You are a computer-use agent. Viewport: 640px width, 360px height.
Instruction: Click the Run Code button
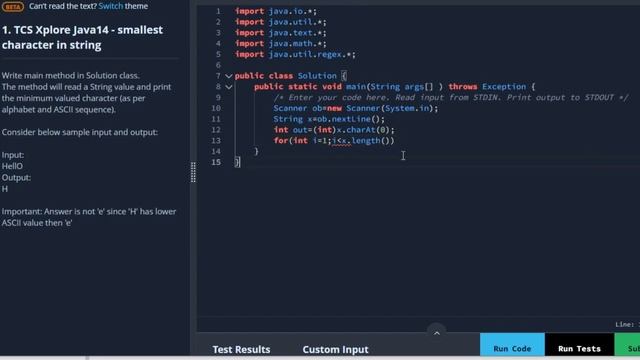pos(512,345)
